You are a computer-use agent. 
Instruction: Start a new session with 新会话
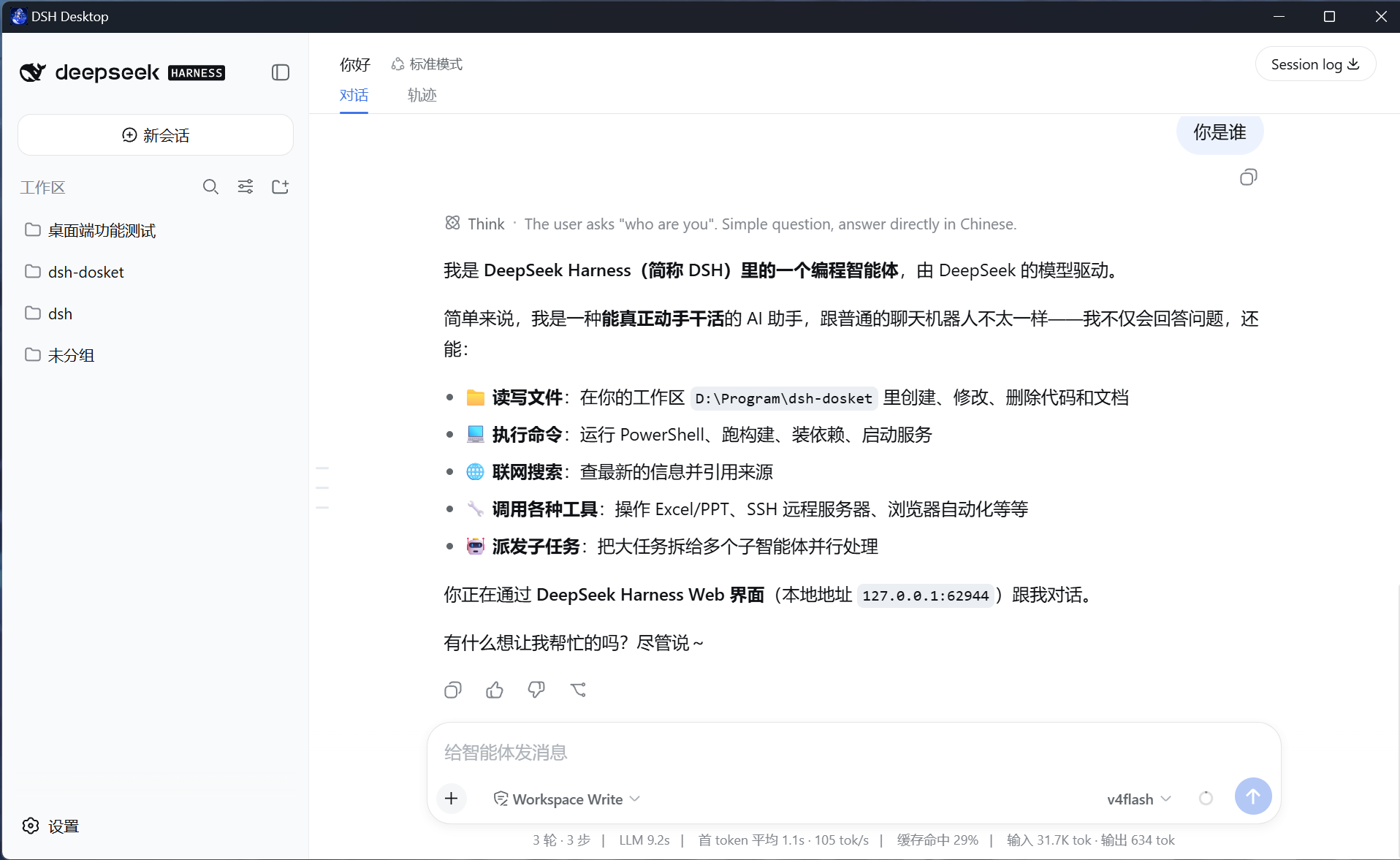click(x=156, y=135)
